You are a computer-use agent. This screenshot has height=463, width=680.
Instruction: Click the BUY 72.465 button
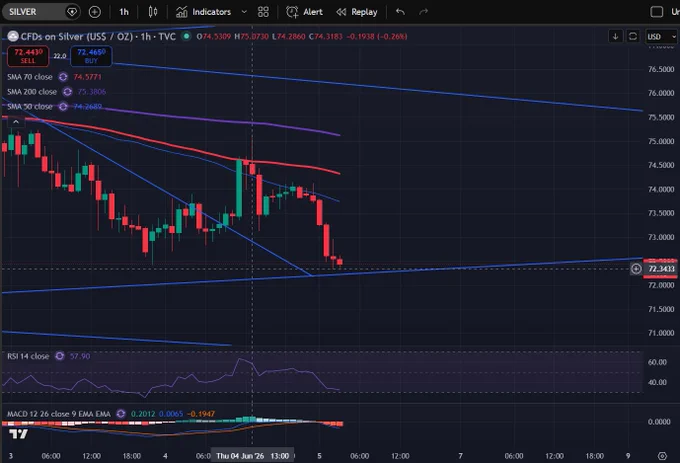pyautogui.click(x=91, y=56)
